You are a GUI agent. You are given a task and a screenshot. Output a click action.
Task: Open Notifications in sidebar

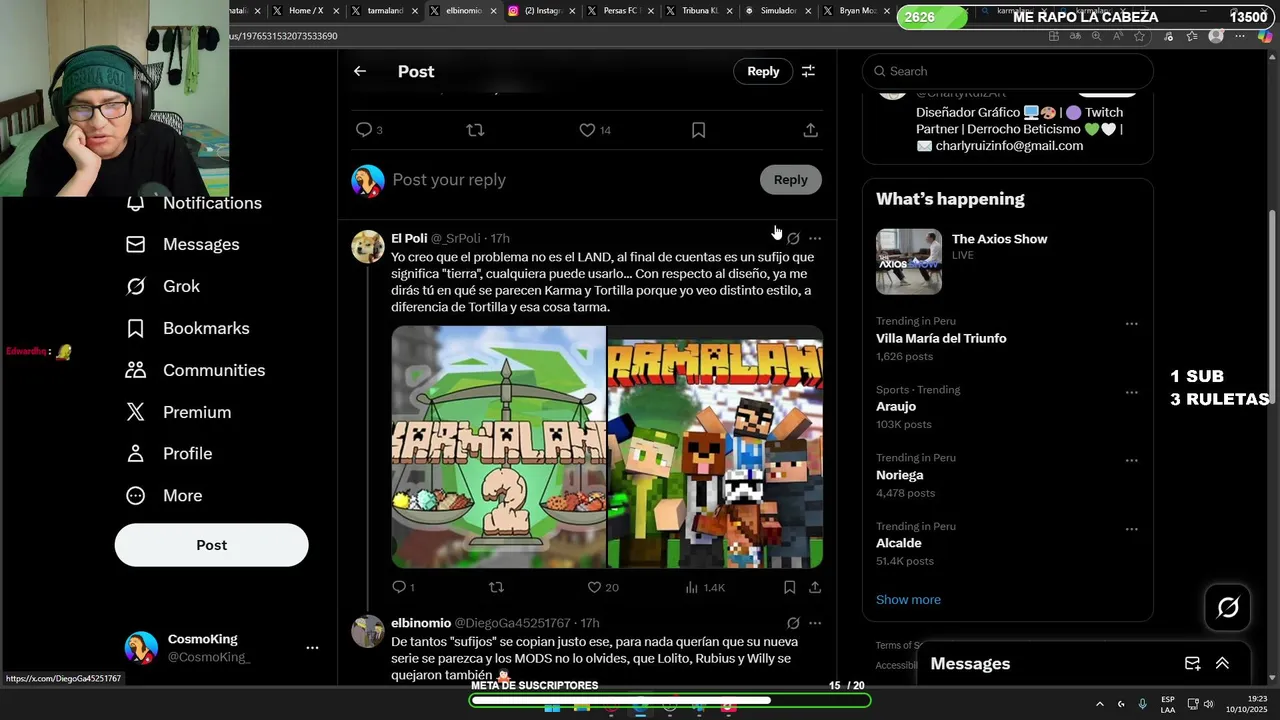[194, 203]
